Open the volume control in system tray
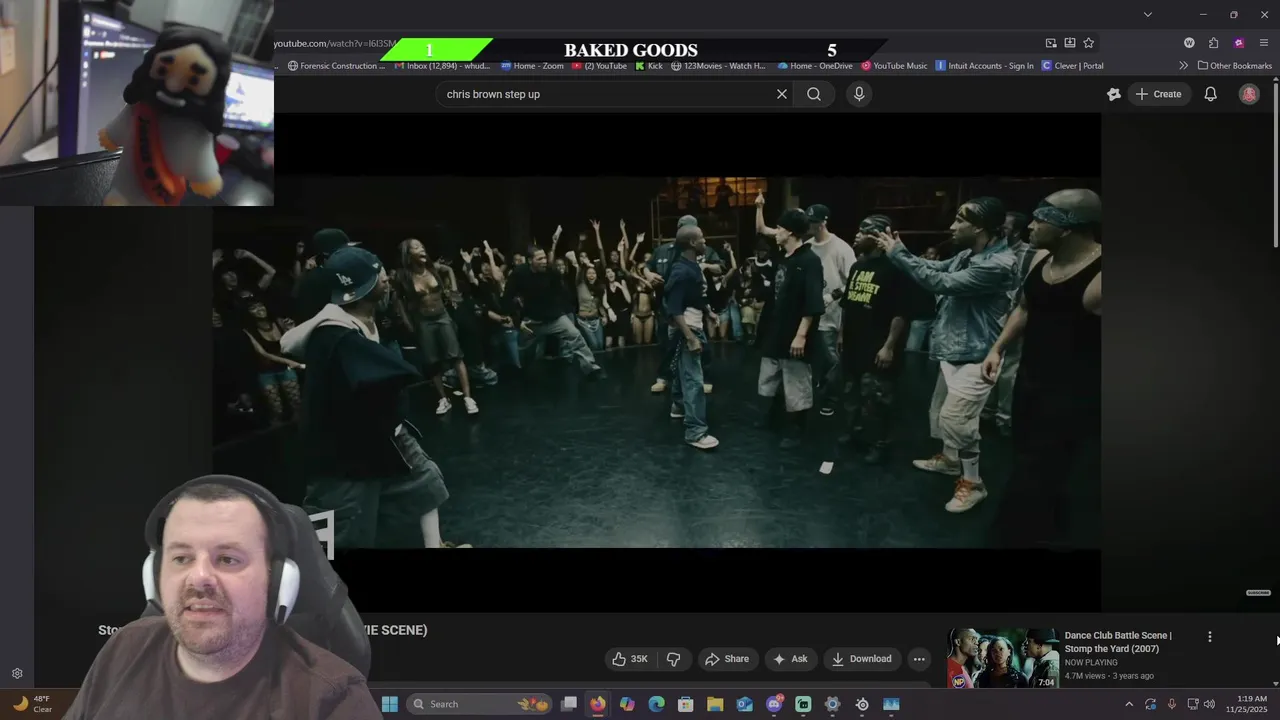Image resolution: width=1280 pixels, height=720 pixels. click(x=1209, y=704)
